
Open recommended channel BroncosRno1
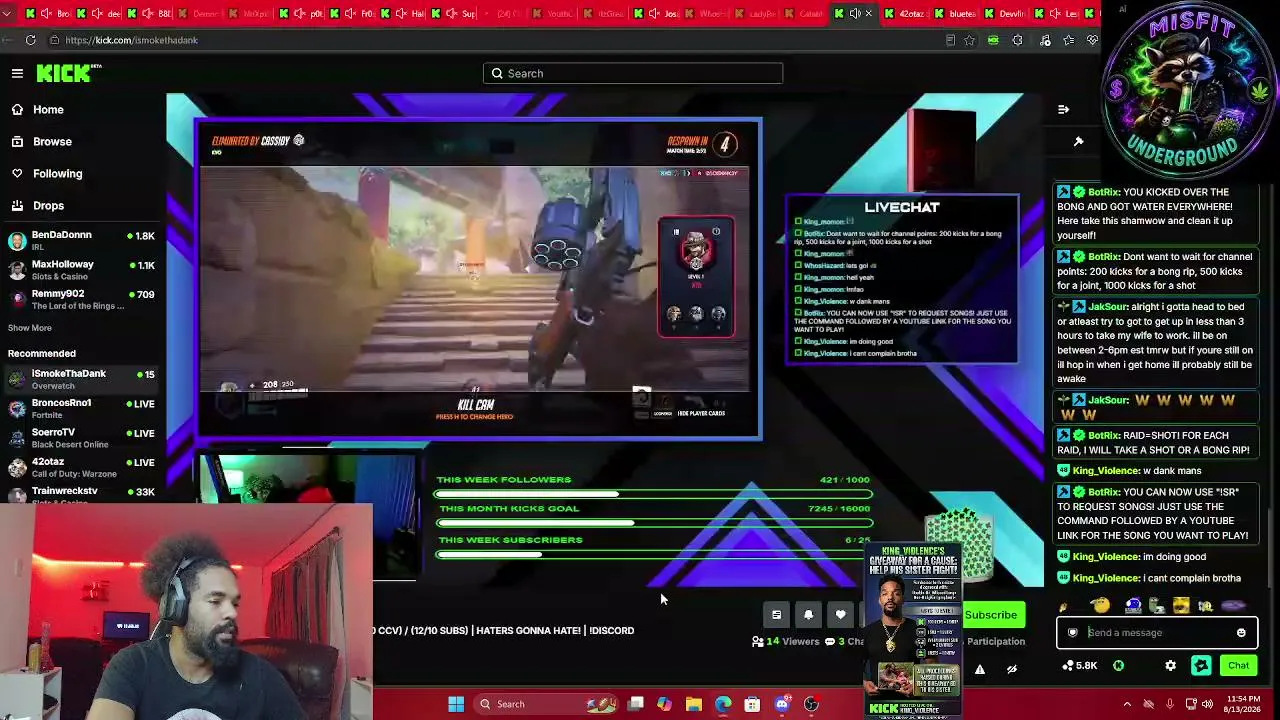pyautogui.click(x=82, y=408)
